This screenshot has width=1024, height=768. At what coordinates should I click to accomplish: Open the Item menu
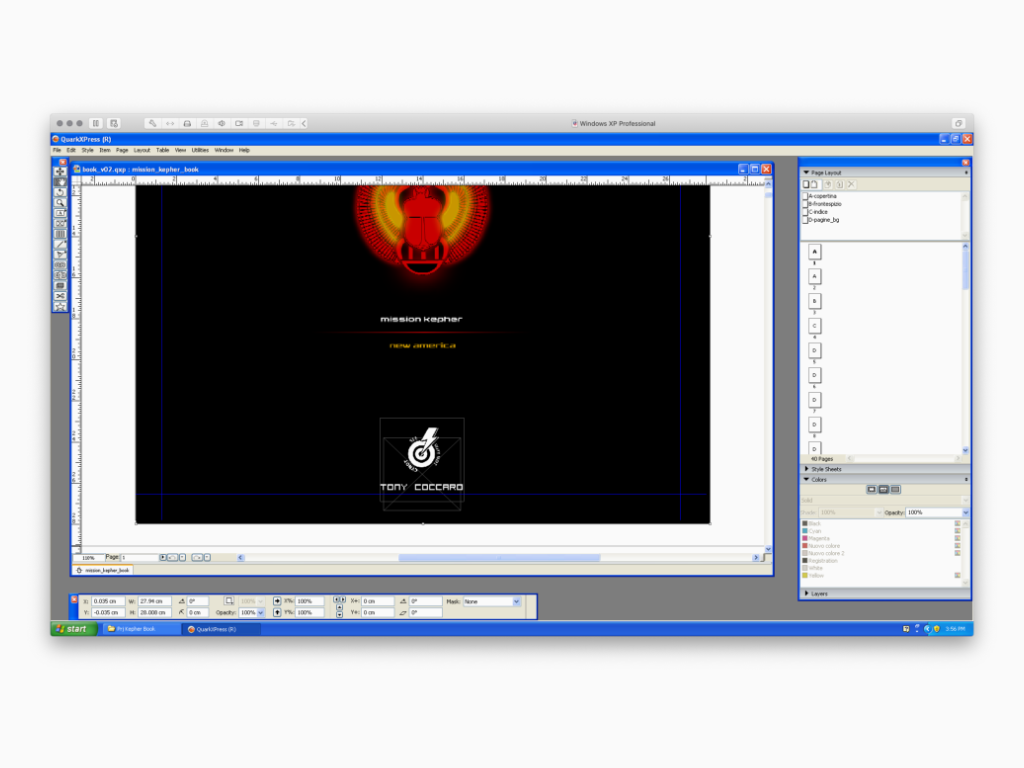[x=104, y=150]
